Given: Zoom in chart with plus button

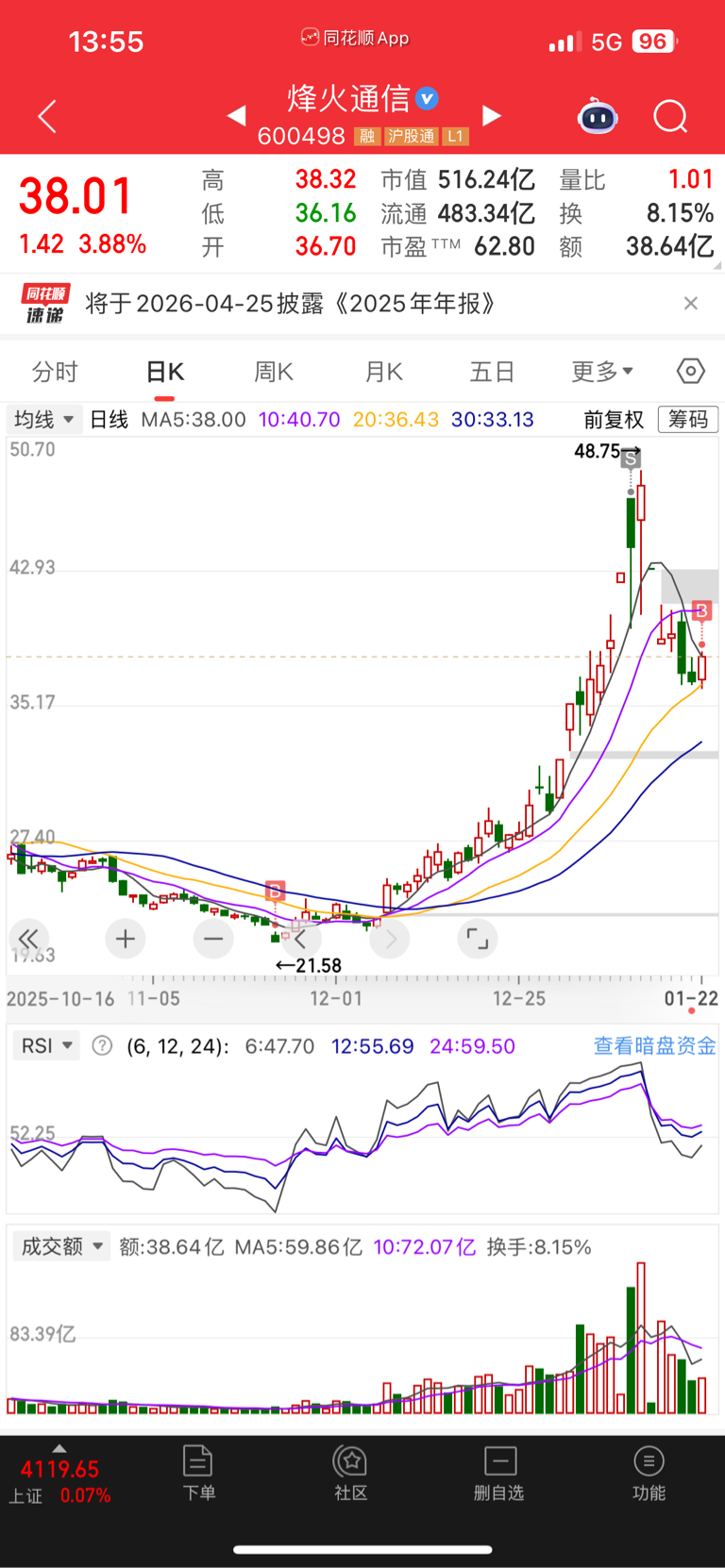Looking at the screenshot, I should (x=126, y=939).
